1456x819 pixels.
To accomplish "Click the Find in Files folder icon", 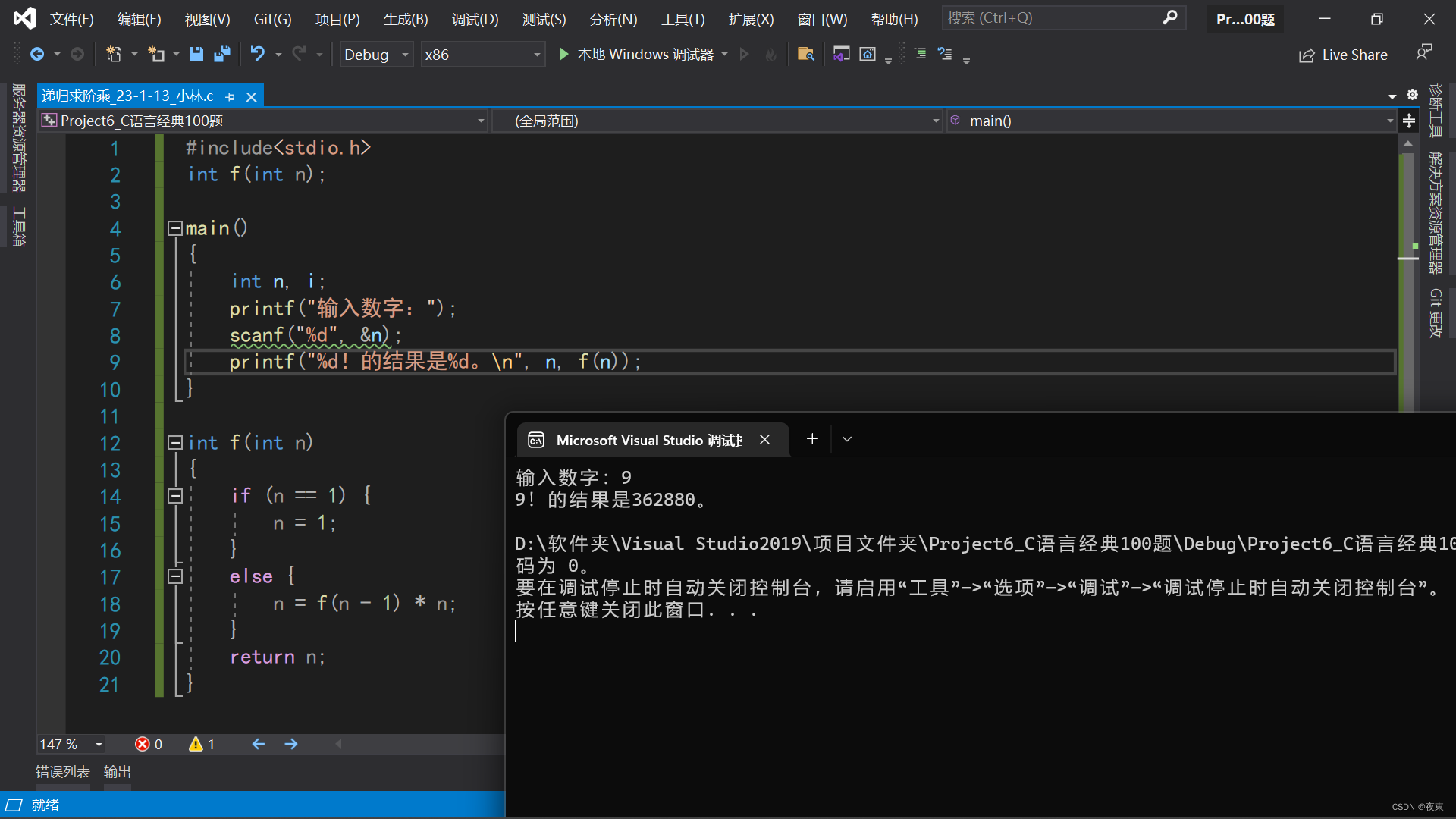I will [x=805, y=54].
